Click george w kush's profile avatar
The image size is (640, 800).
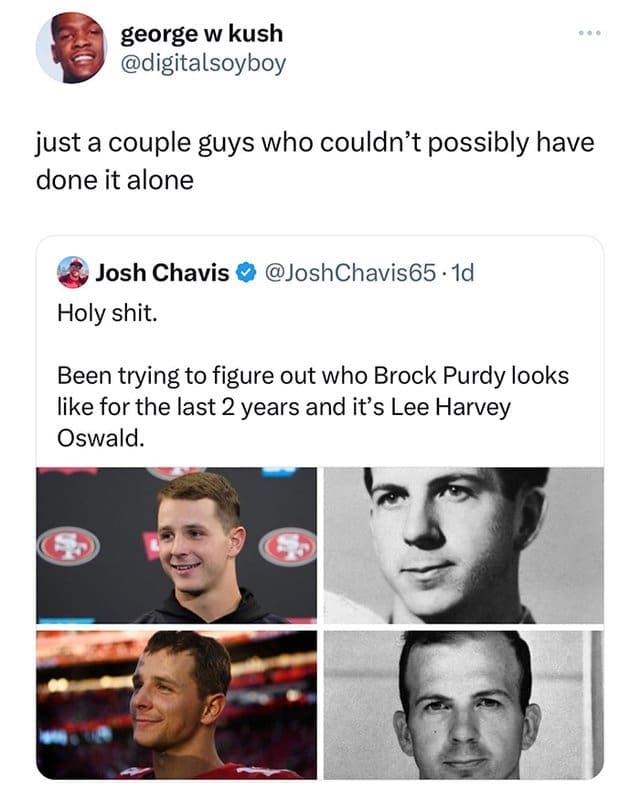pyautogui.click(x=71, y=47)
